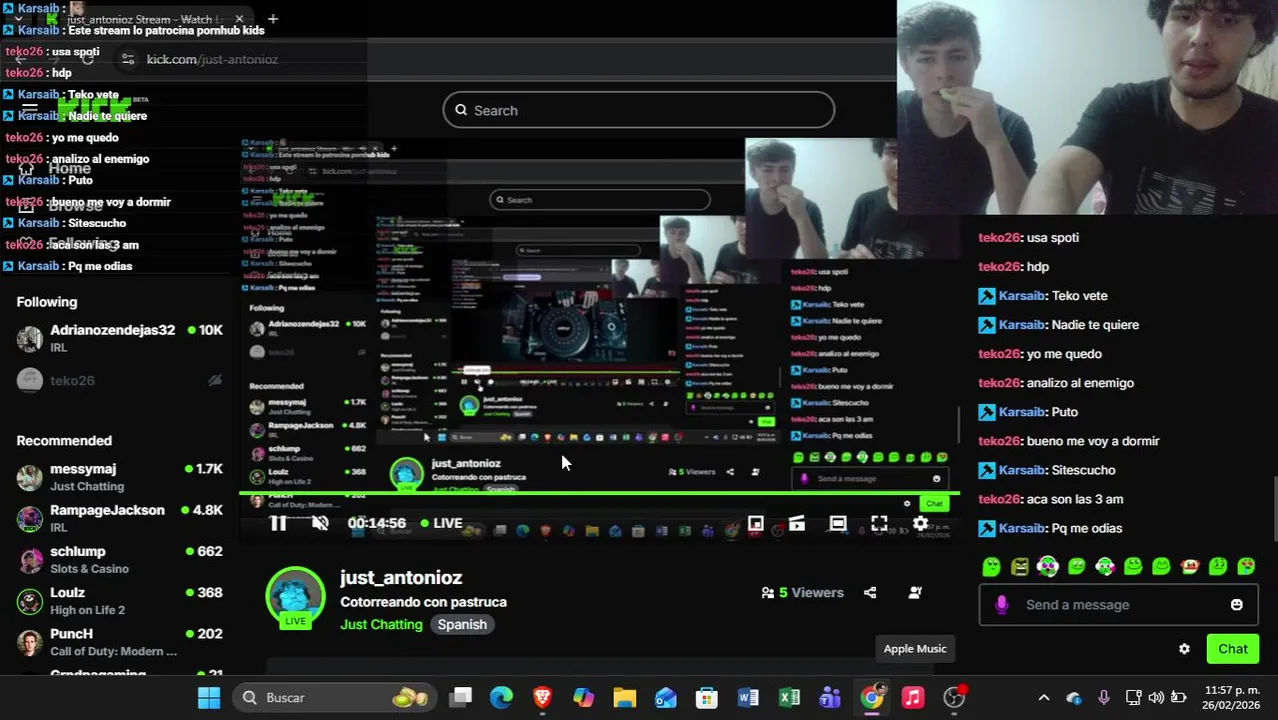Pick the angry olive face emote
The width and height of the screenshot is (1278, 720).
click(x=1020, y=567)
